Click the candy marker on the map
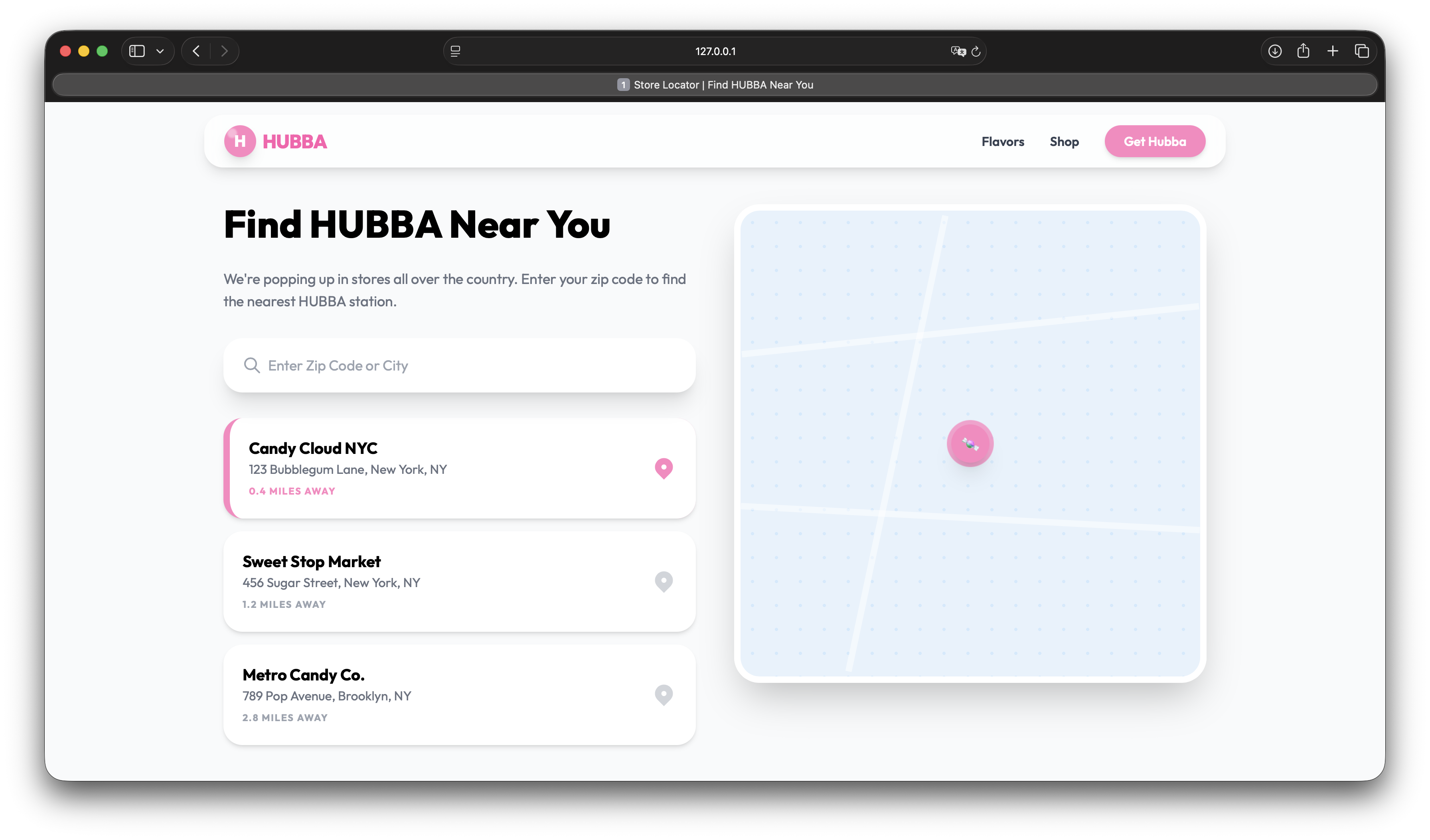1430x840 pixels. [x=970, y=443]
